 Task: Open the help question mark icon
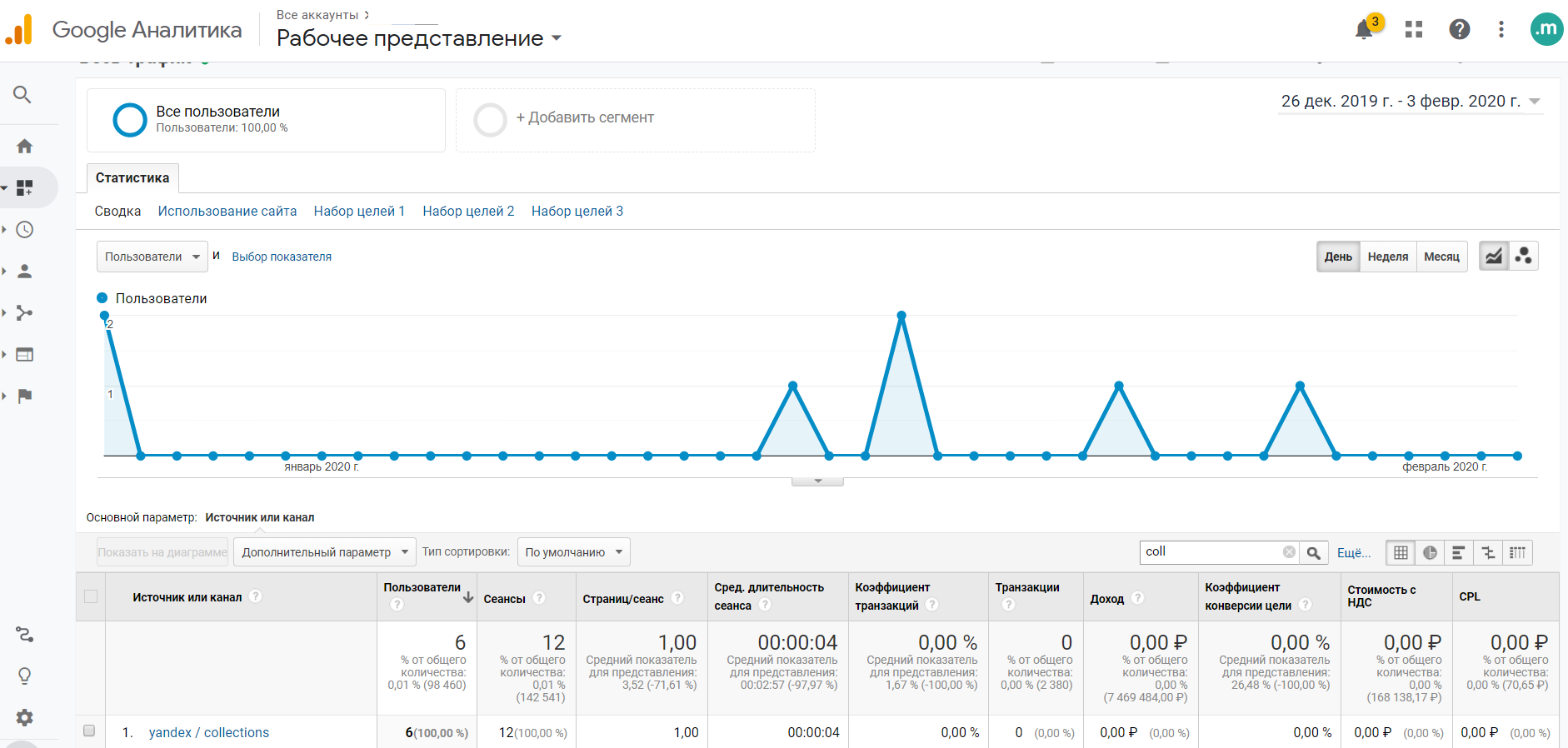coord(1460,30)
